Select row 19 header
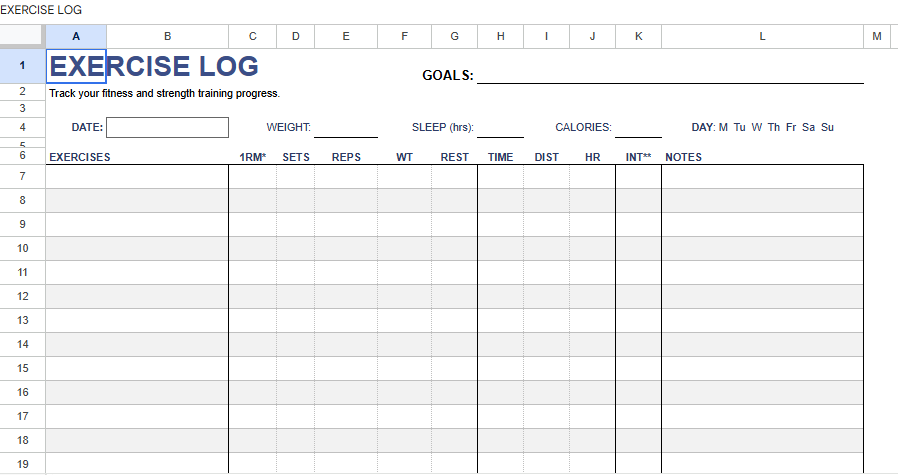This screenshot has height=475, width=898. coord(22,464)
